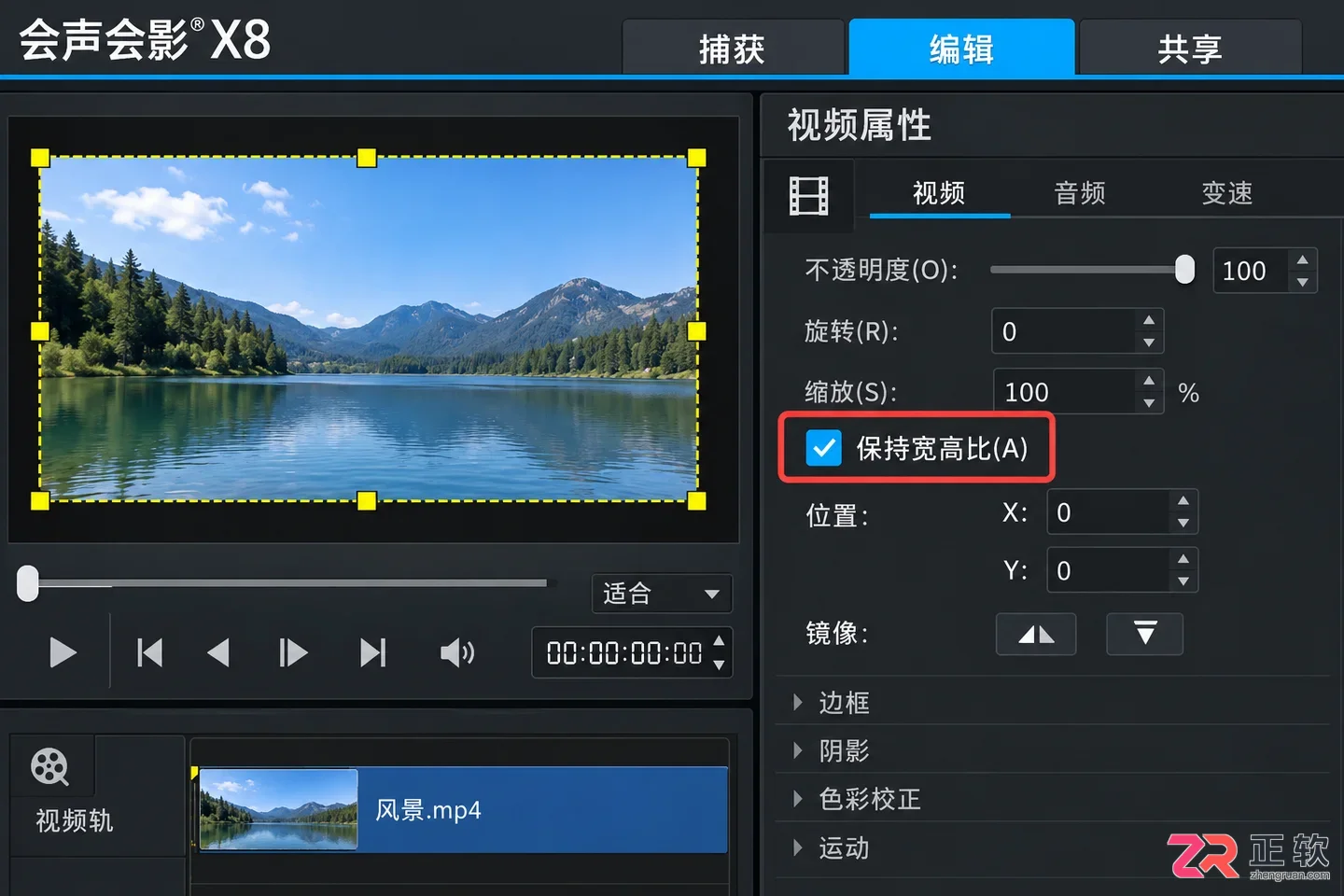
Task: Select the 风景.mp4 clip on timeline
Action: 463,810
